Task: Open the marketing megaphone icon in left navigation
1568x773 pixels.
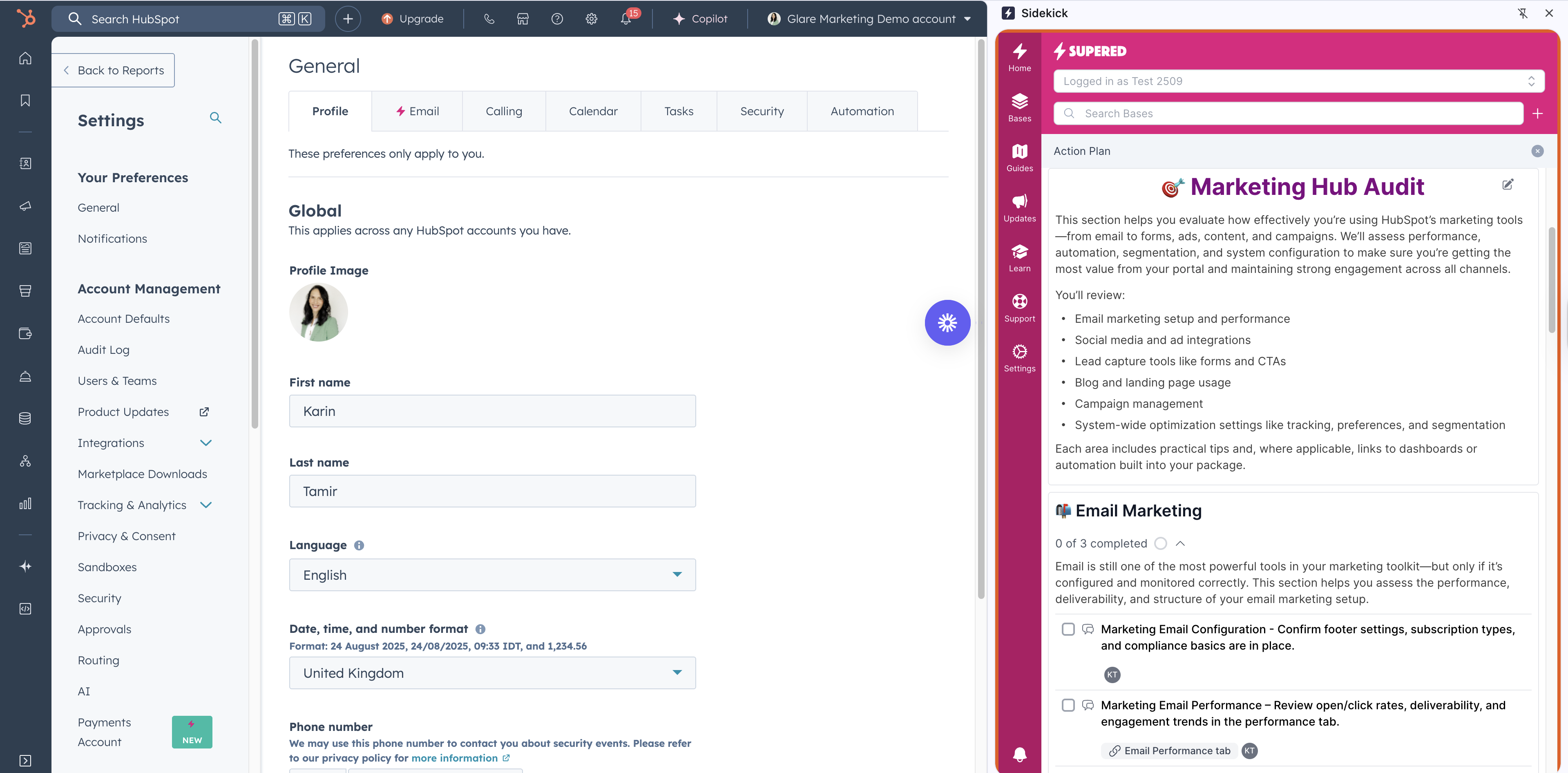Action: point(25,206)
